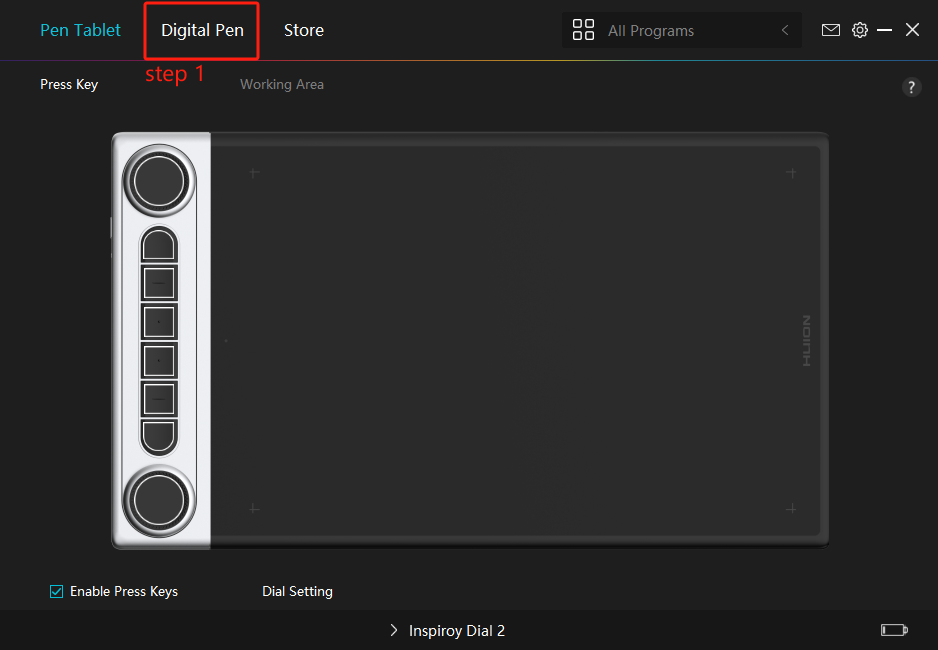
Task: Check the battery status icon
Action: (x=893, y=630)
